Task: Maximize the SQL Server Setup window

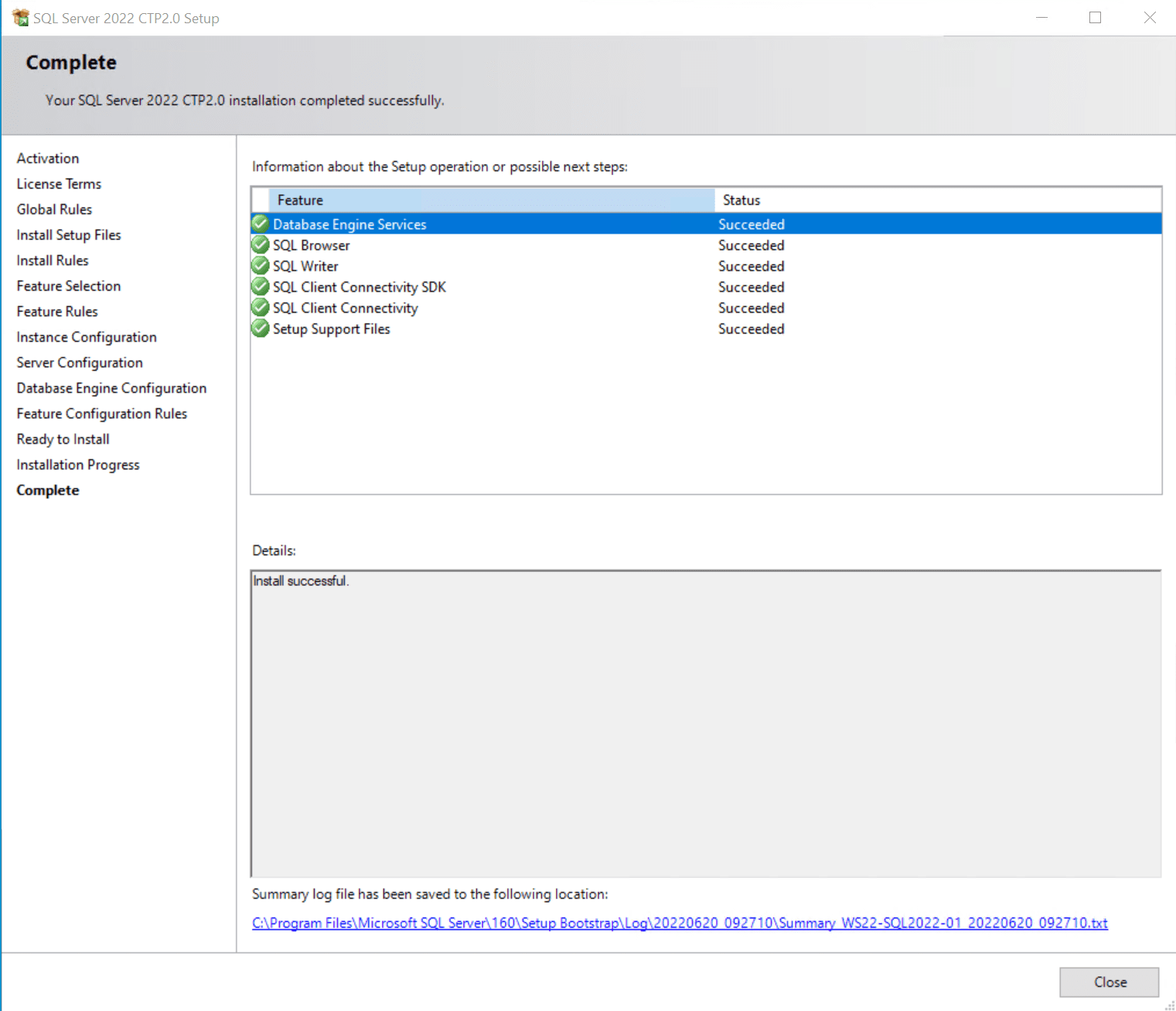Action: pyautogui.click(x=1095, y=17)
